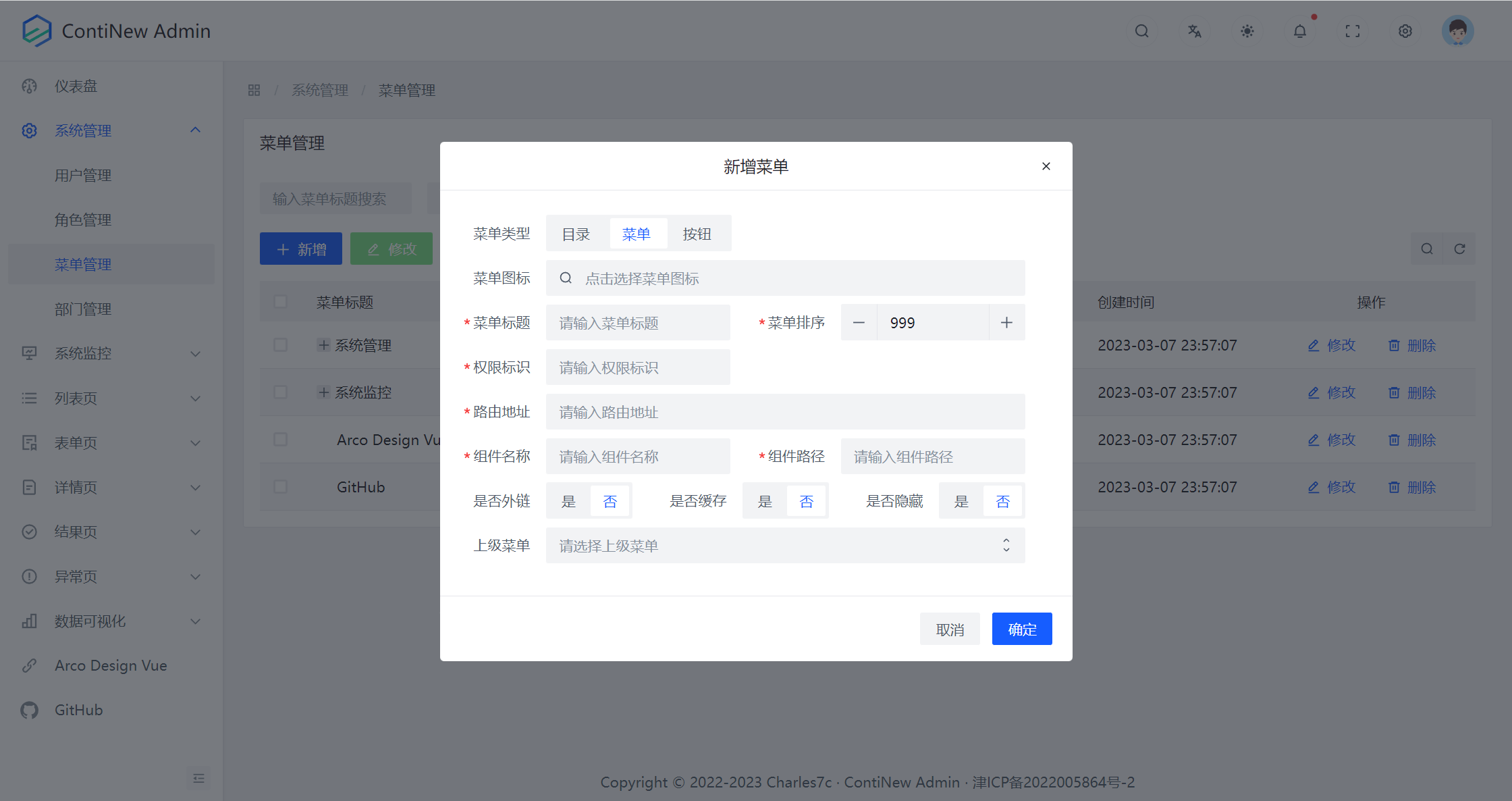Screen dimensions: 1512x801
Task: Click the GitHub octocat icon in sidebar
Action: coord(30,710)
